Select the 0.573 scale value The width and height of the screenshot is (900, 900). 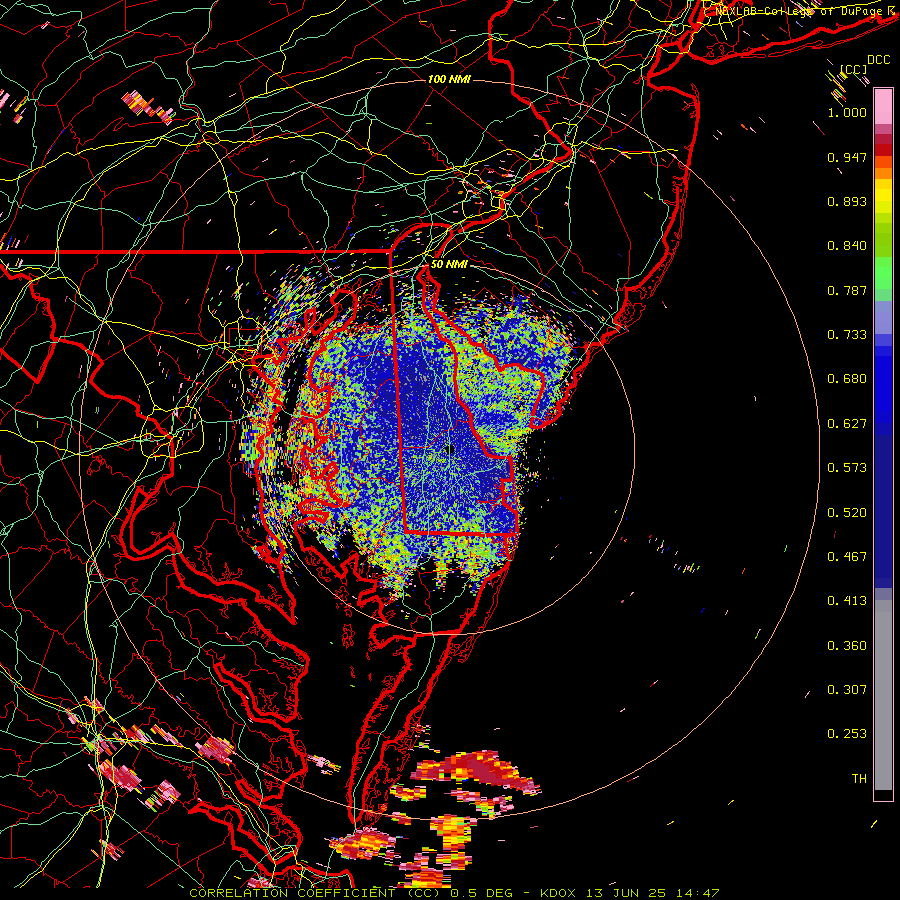[x=847, y=468]
